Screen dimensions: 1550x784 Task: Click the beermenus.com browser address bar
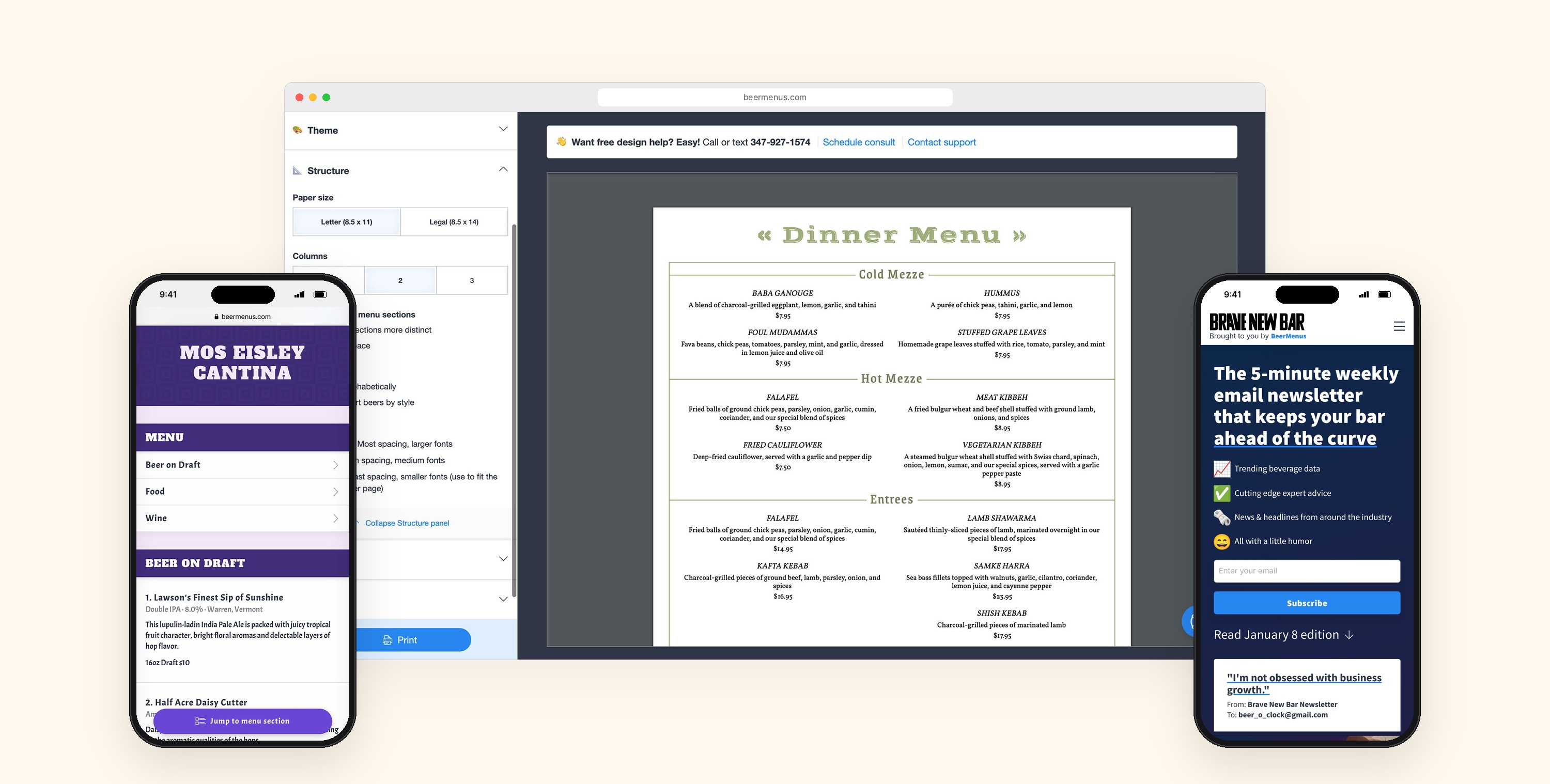[775, 97]
